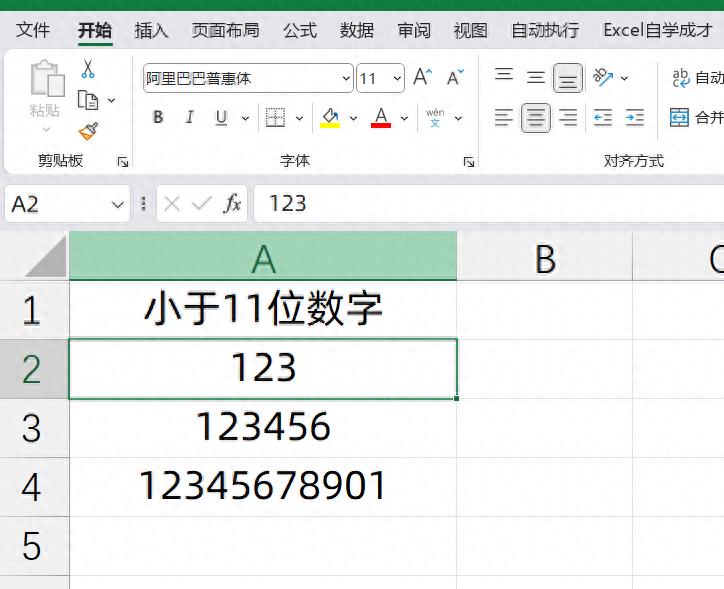Screen dimensions: 724x589
Task: Select cell containing 12345678901
Action: pos(263,487)
